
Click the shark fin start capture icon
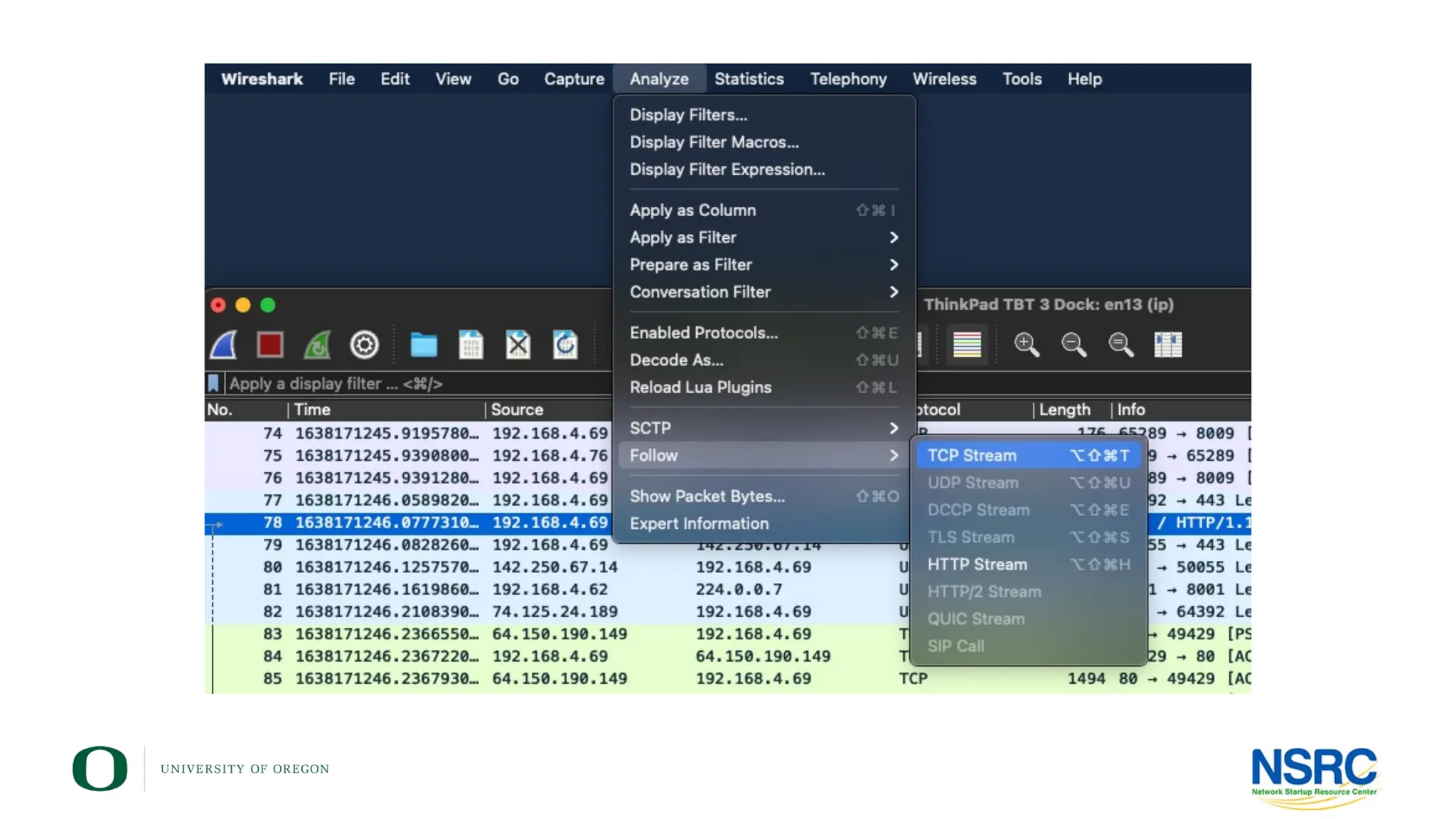click(x=223, y=345)
